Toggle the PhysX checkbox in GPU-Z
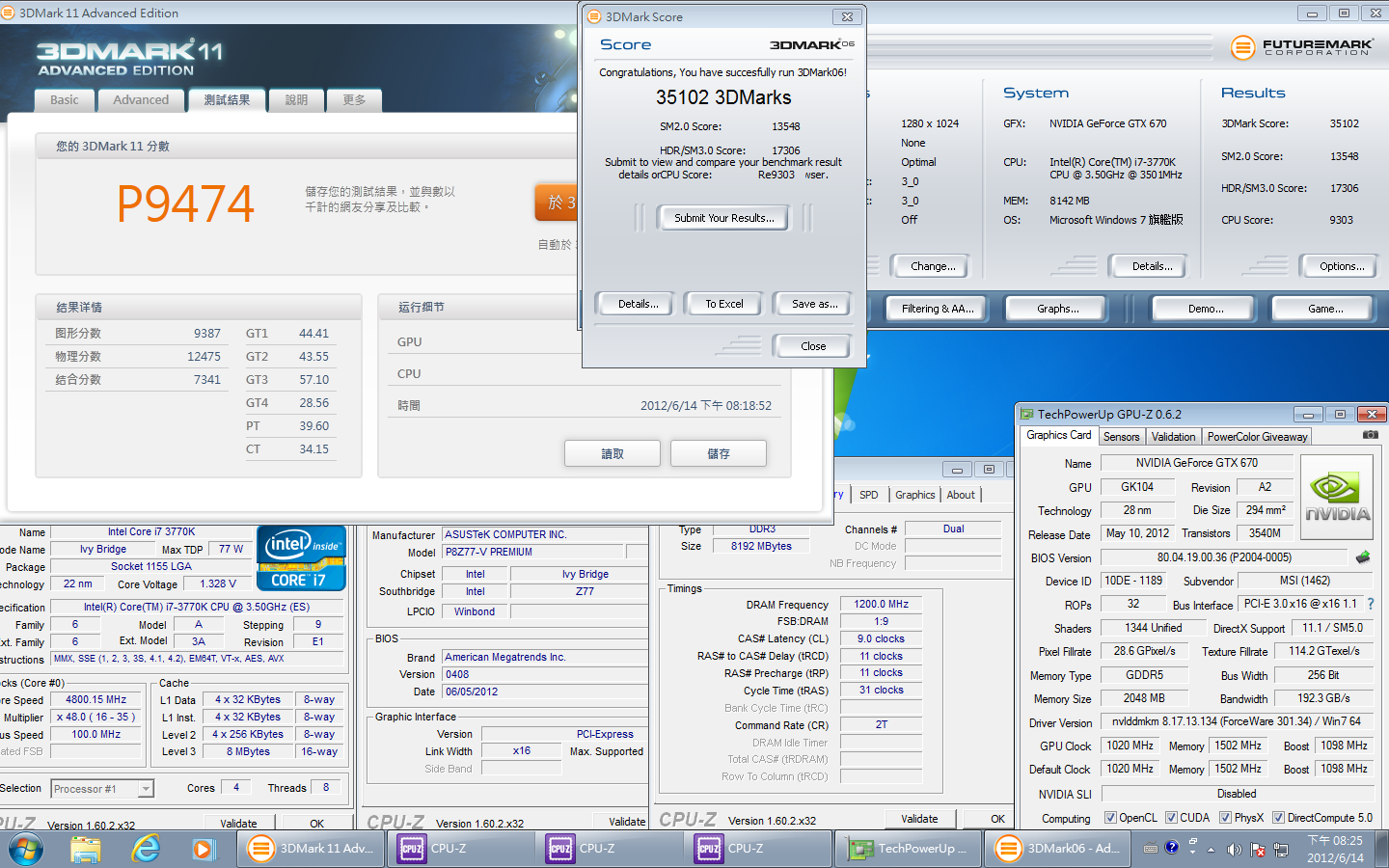Screen dimensions: 1389x868 pos(1225,818)
